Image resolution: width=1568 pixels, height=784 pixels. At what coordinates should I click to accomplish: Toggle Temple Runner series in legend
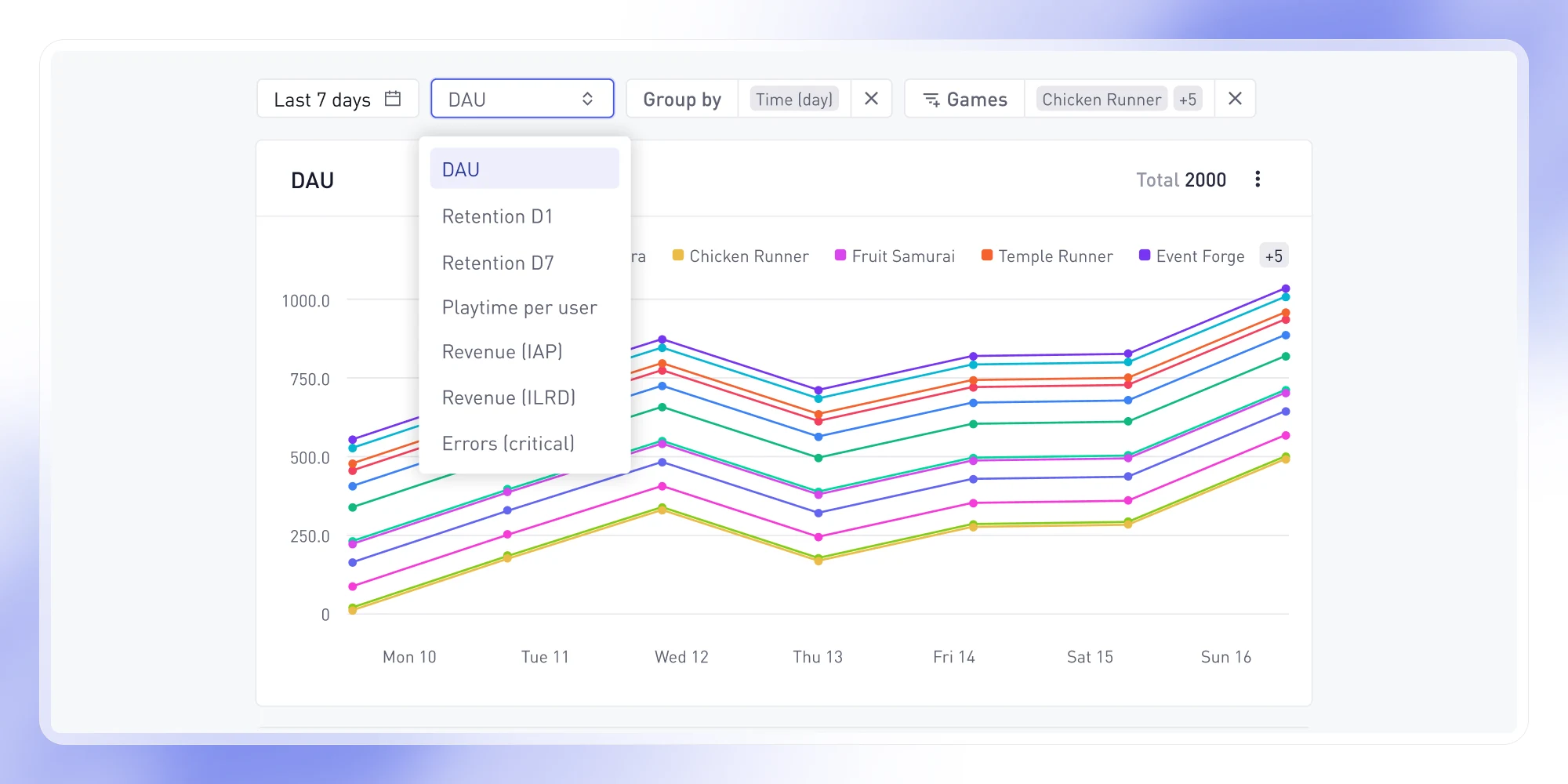click(x=1047, y=256)
